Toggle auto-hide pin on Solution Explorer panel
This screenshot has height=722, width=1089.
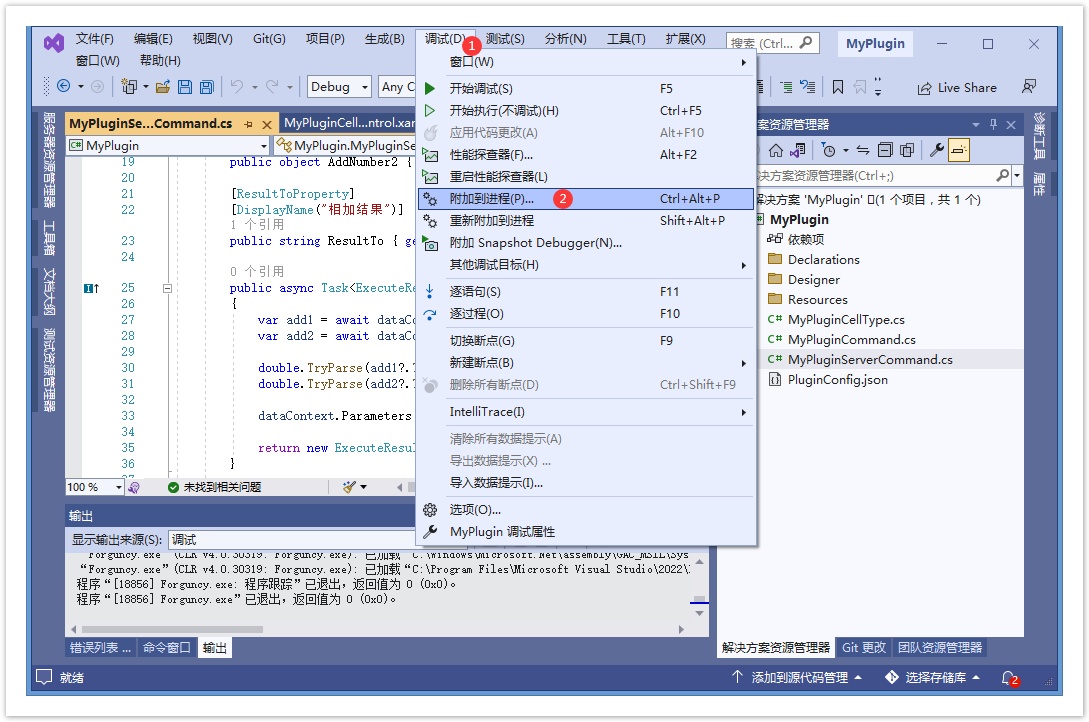[993, 124]
